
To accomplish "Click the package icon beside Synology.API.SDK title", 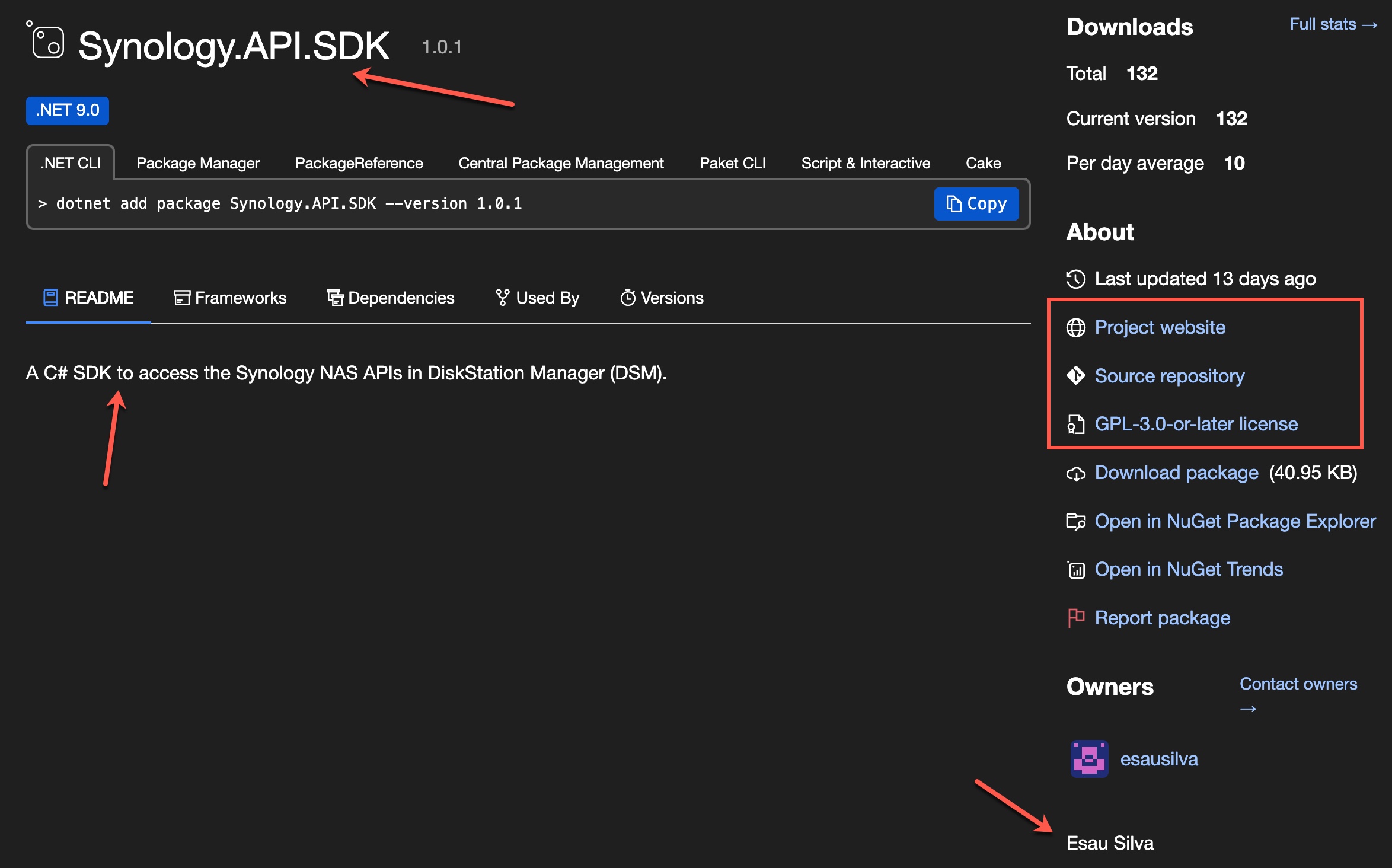I will point(47,43).
